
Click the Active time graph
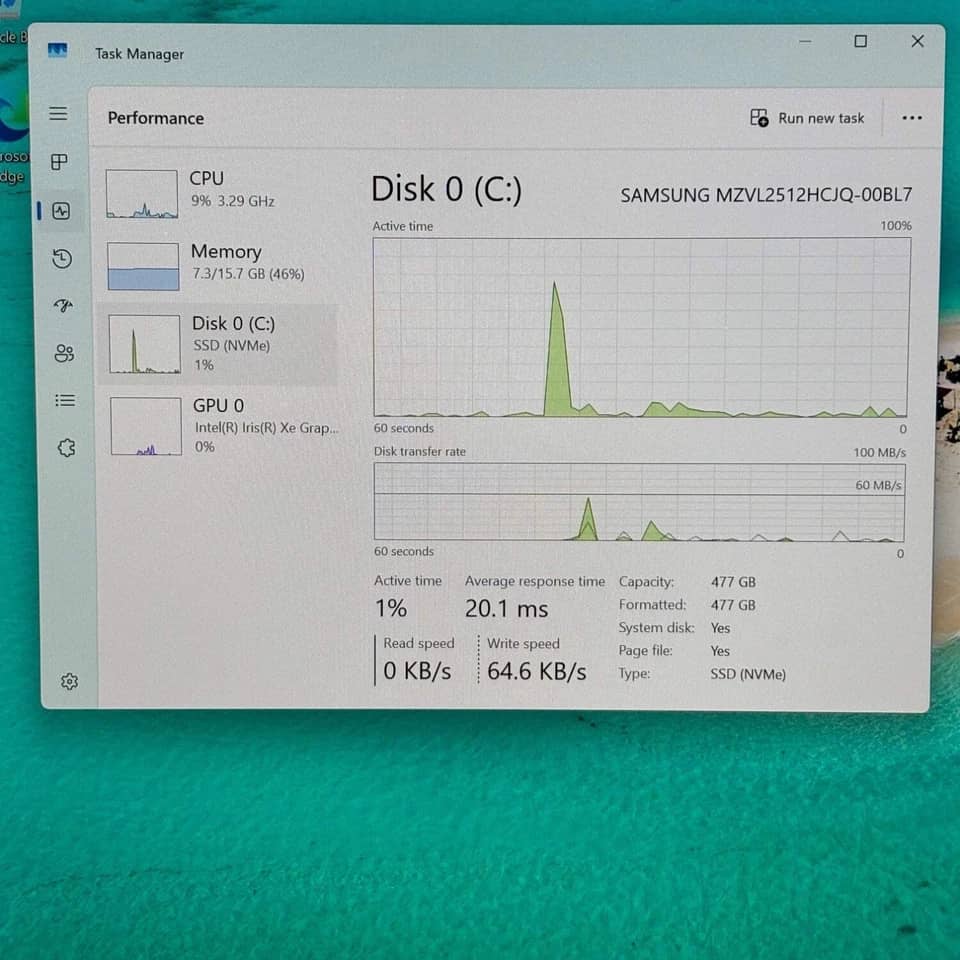tap(641, 328)
